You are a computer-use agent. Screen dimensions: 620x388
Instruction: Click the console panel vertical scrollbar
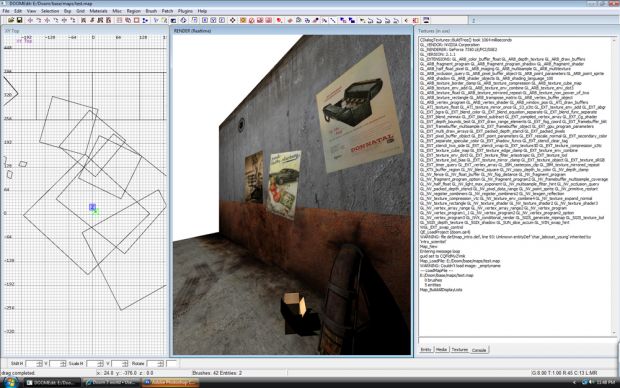[614, 187]
